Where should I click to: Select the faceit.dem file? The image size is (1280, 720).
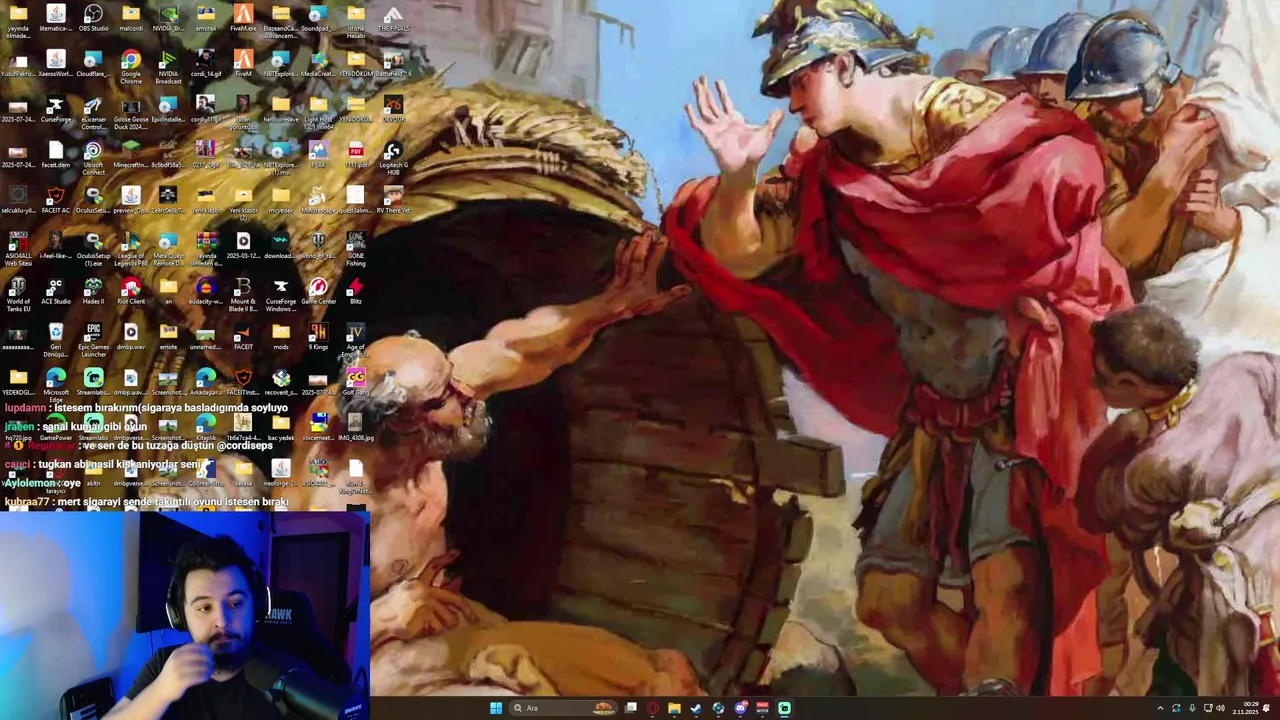[55, 155]
